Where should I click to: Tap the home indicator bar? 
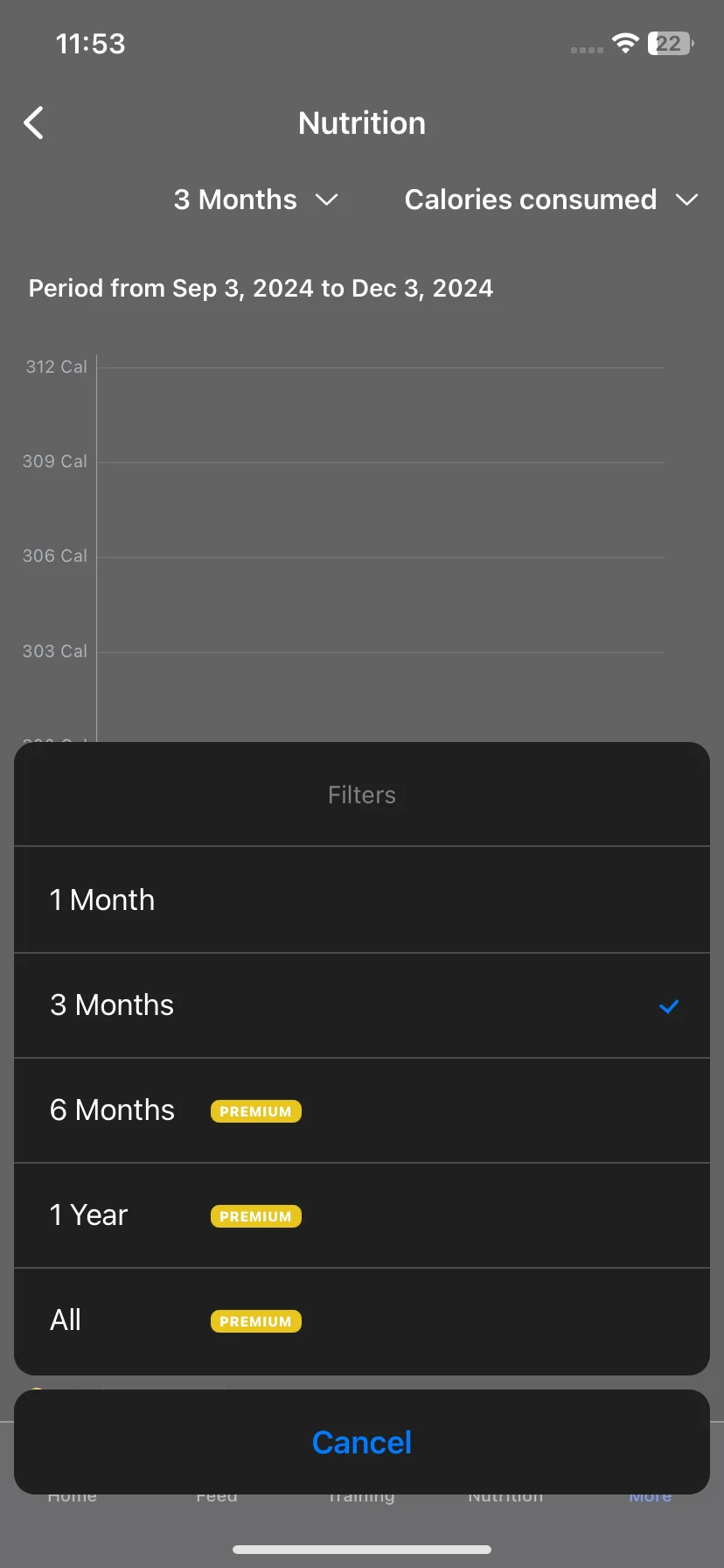point(362,1550)
